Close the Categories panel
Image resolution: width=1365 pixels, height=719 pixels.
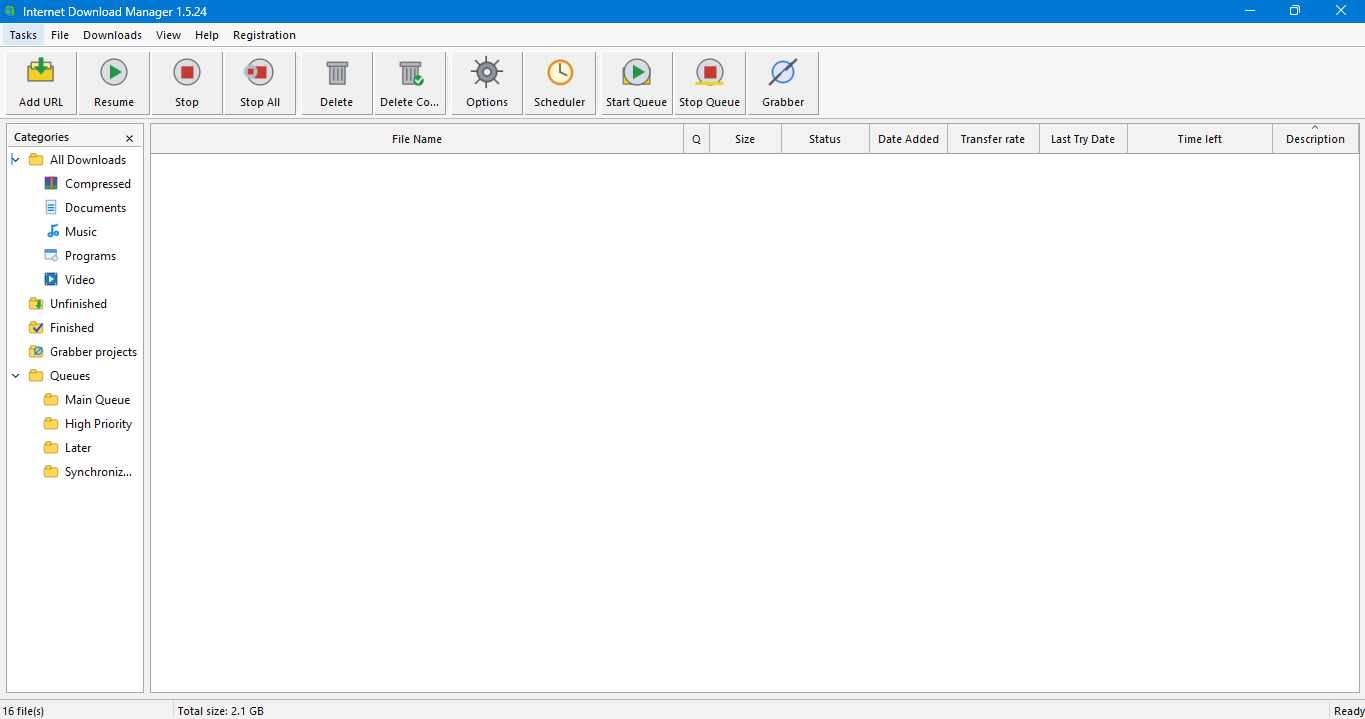pyautogui.click(x=129, y=138)
